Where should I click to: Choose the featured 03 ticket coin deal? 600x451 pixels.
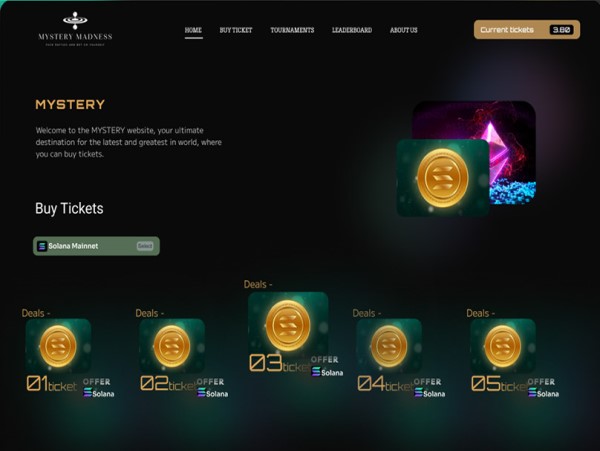click(288, 325)
